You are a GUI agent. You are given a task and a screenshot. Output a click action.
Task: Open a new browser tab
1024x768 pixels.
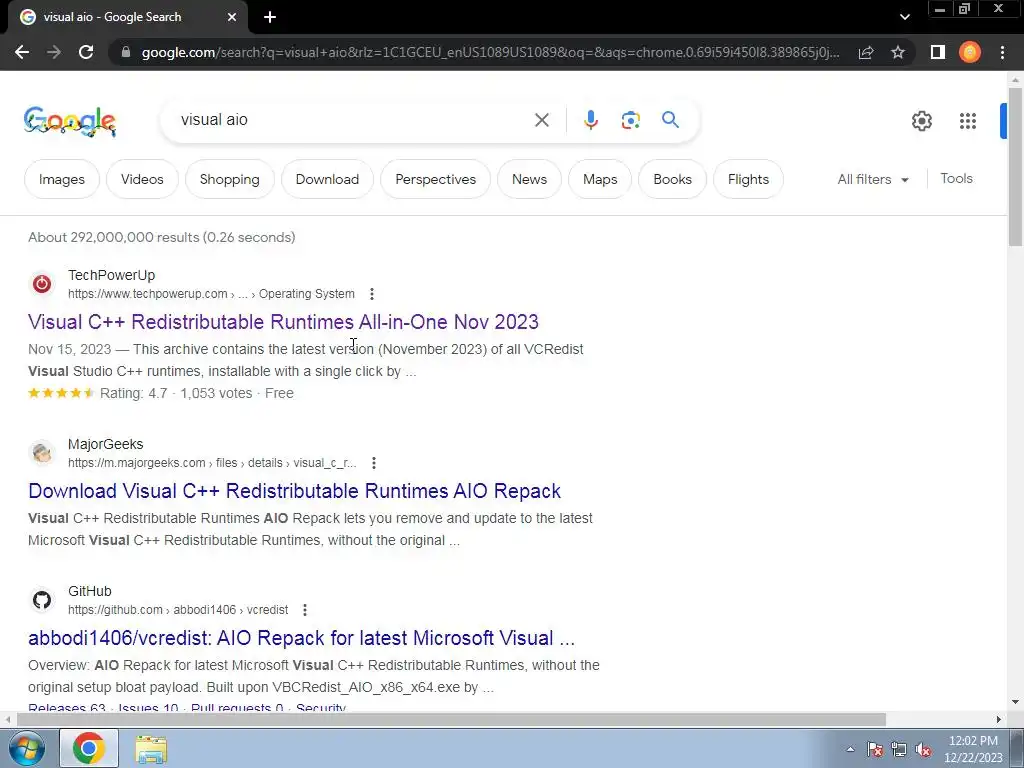270,17
